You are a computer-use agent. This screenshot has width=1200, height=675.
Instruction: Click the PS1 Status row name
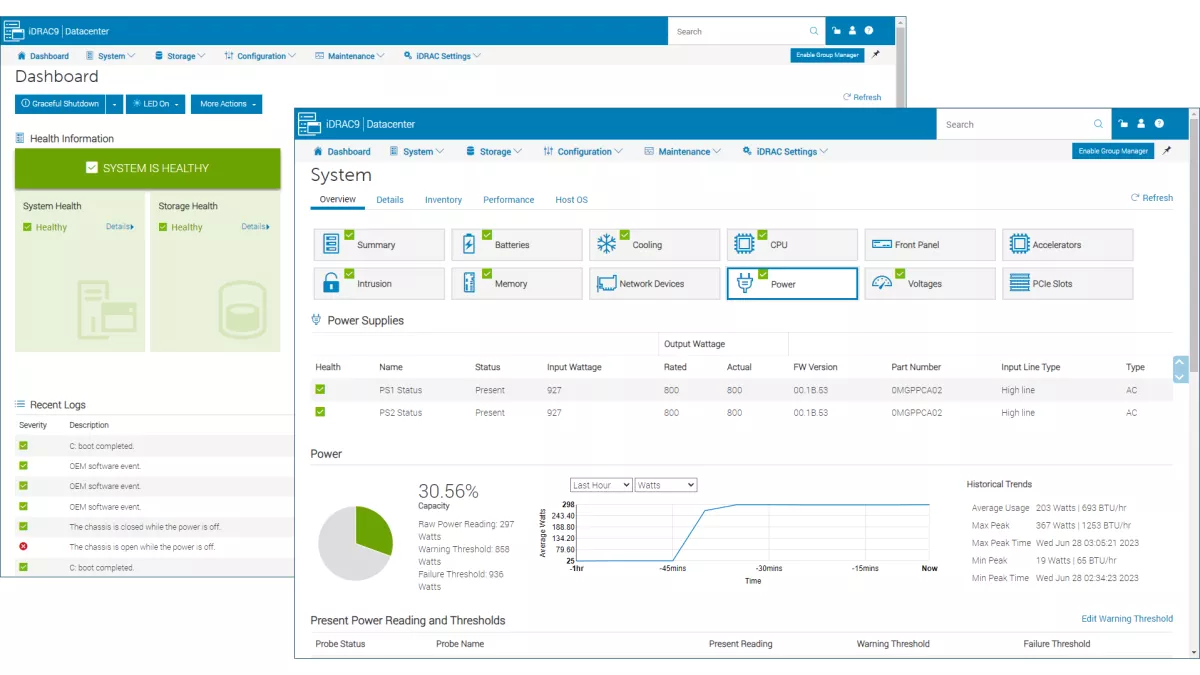click(401, 390)
